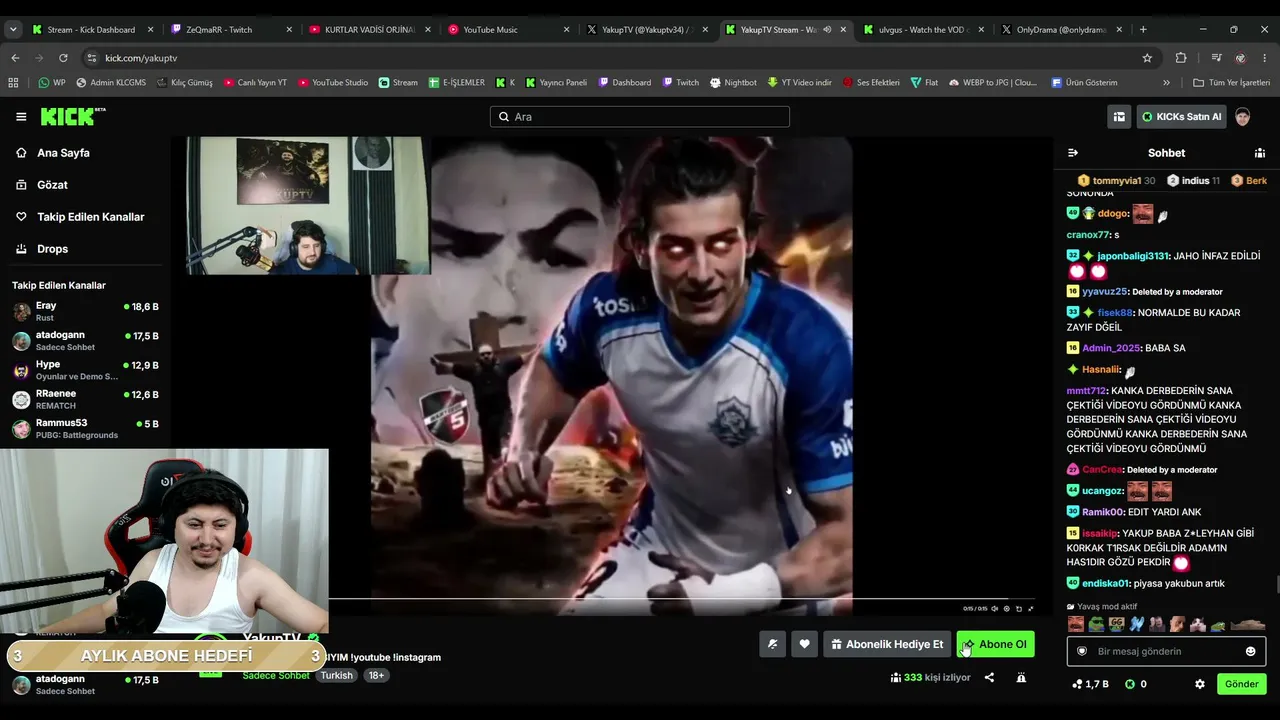
Task: Seek on the video progress bar
Action: tap(680, 599)
